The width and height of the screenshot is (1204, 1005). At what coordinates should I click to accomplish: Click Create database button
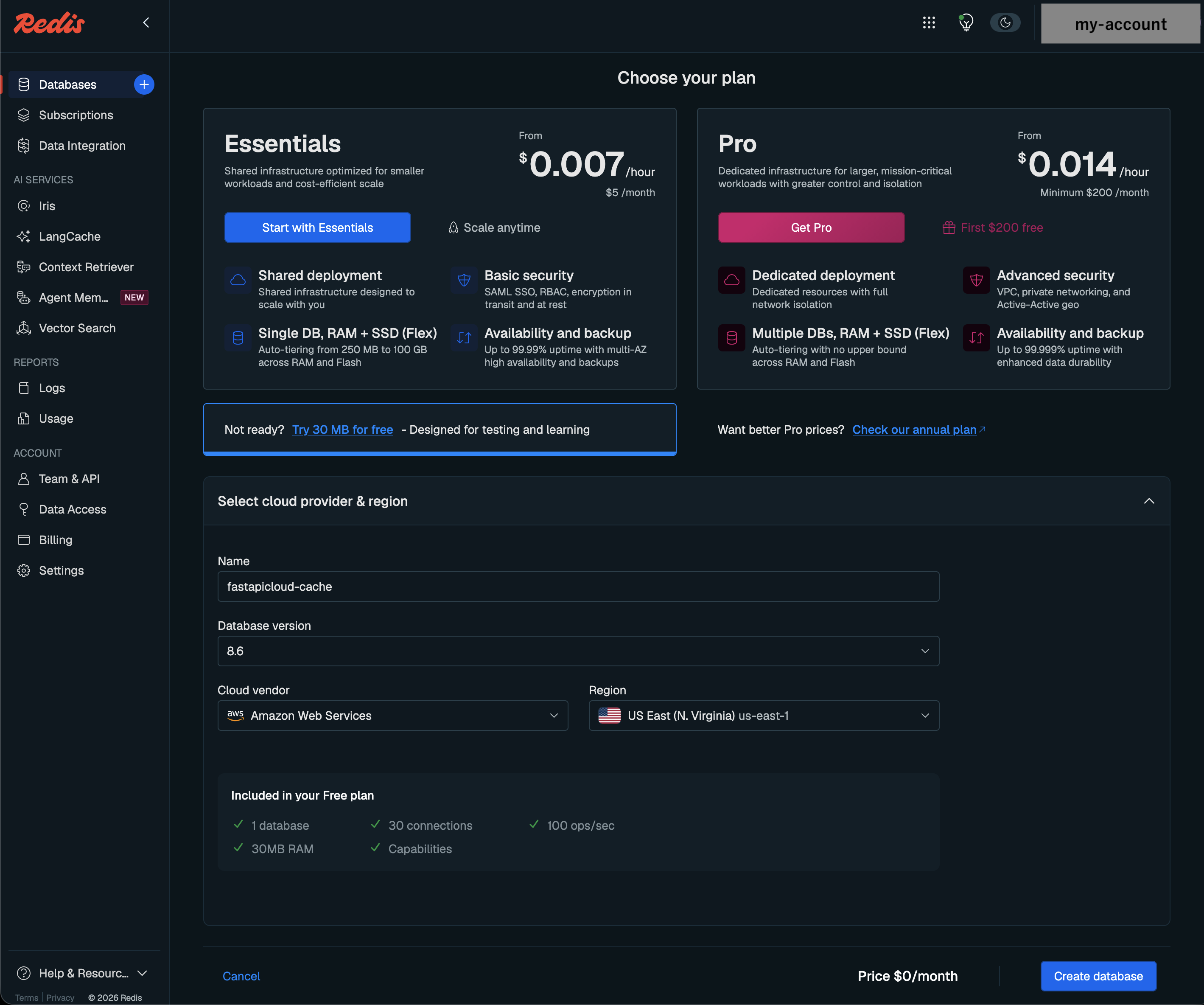pyautogui.click(x=1098, y=976)
